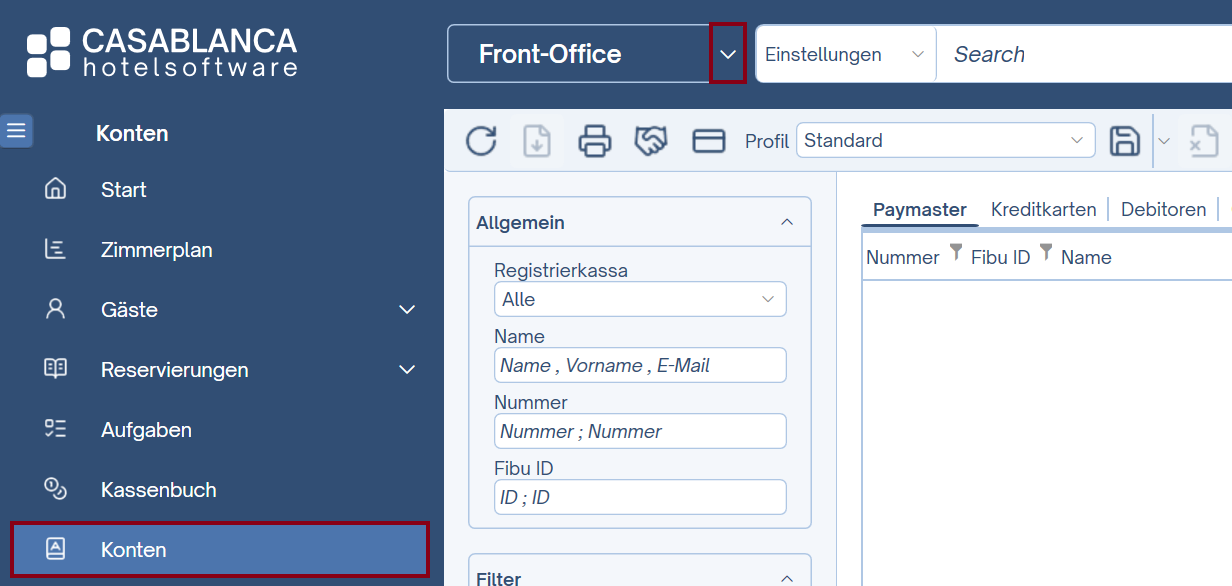Select the print icon
The image size is (1232, 586).
click(x=595, y=141)
